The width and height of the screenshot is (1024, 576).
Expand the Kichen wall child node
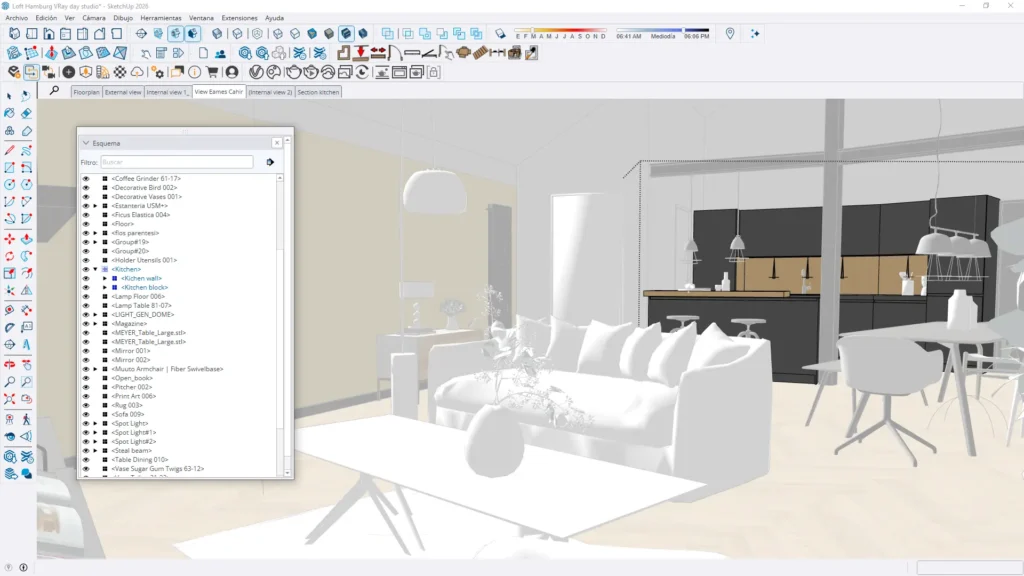105,278
